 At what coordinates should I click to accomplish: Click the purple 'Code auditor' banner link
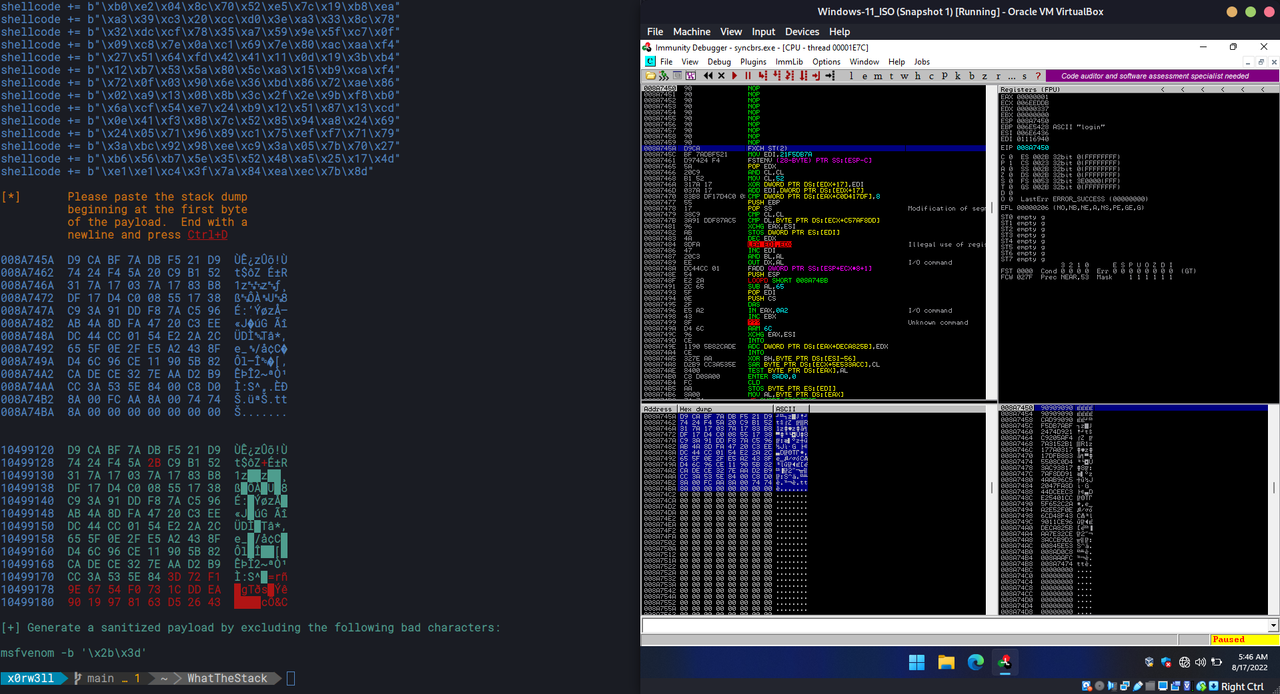click(x=1161, y=76)
